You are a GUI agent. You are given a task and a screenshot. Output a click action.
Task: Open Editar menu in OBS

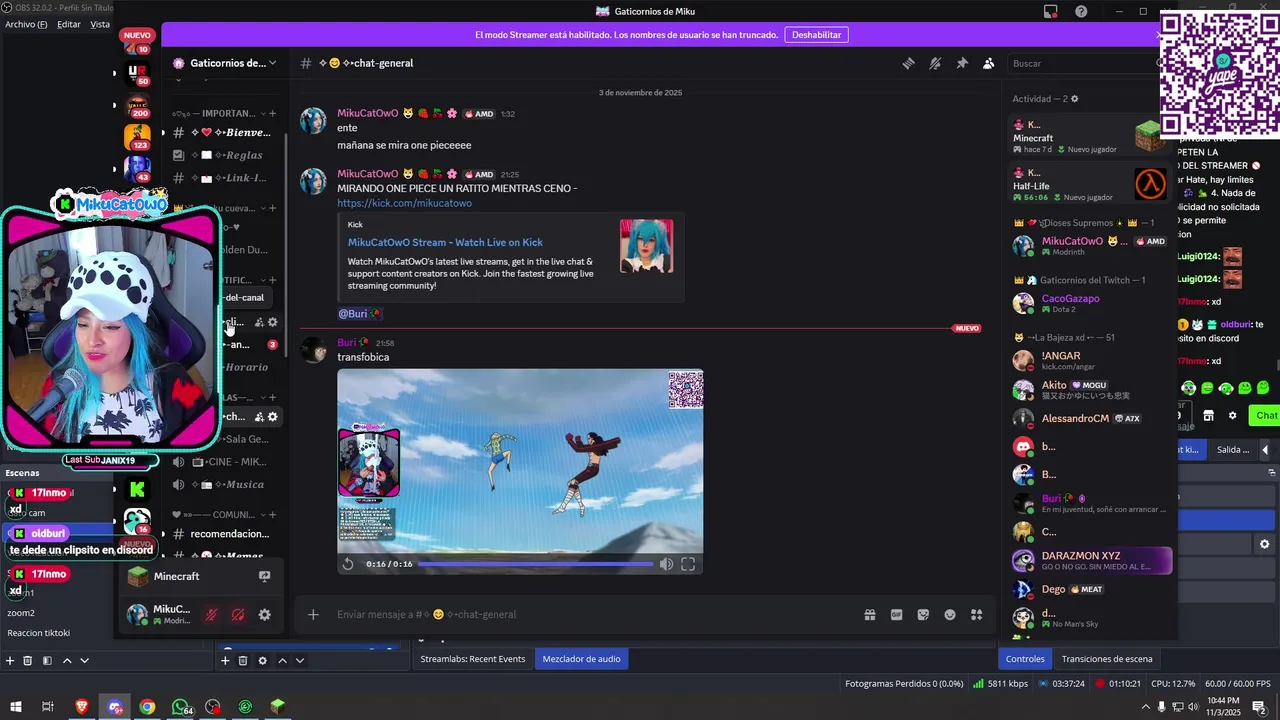tap(69, 24)
